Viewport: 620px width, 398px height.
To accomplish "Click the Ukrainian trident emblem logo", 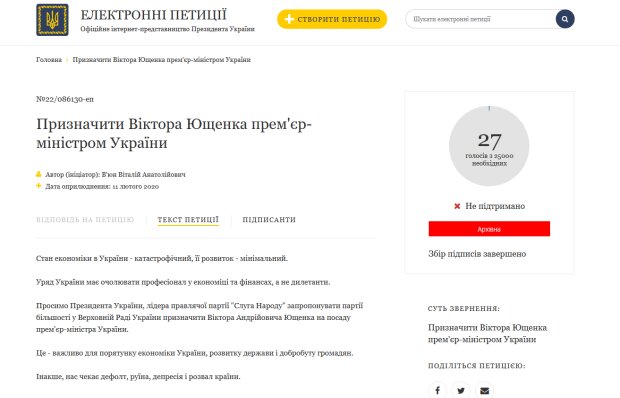I will [x=52, y=20].
